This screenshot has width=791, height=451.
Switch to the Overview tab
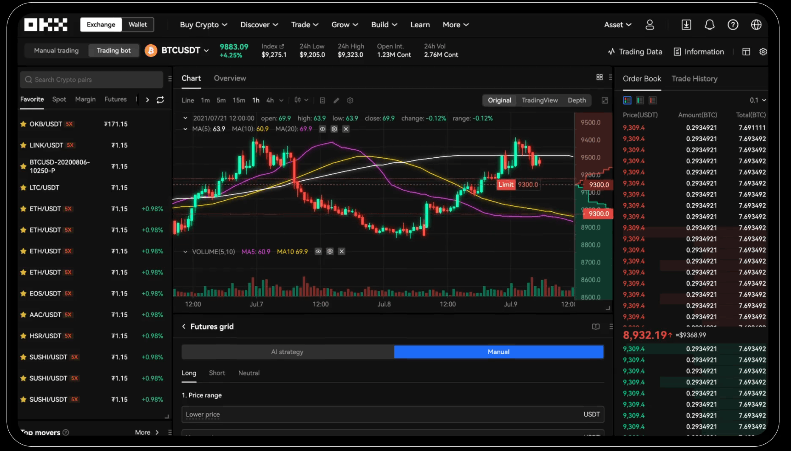coord(230,78)
